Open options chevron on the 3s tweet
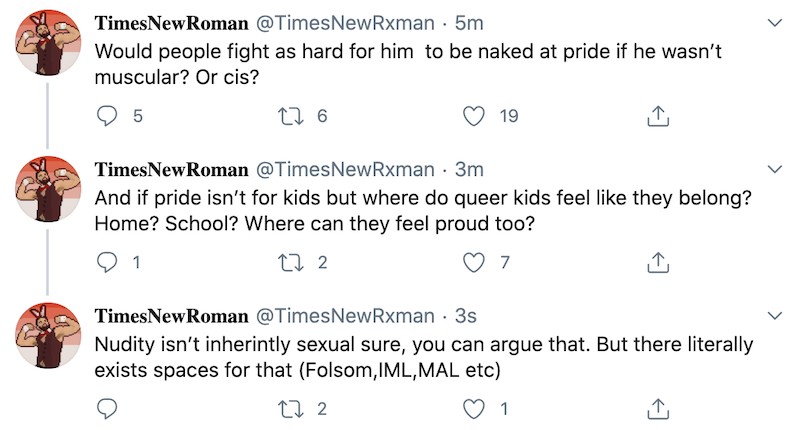This screenshot has width=800, height=430. pyautogui.click(x=773, y=314)
